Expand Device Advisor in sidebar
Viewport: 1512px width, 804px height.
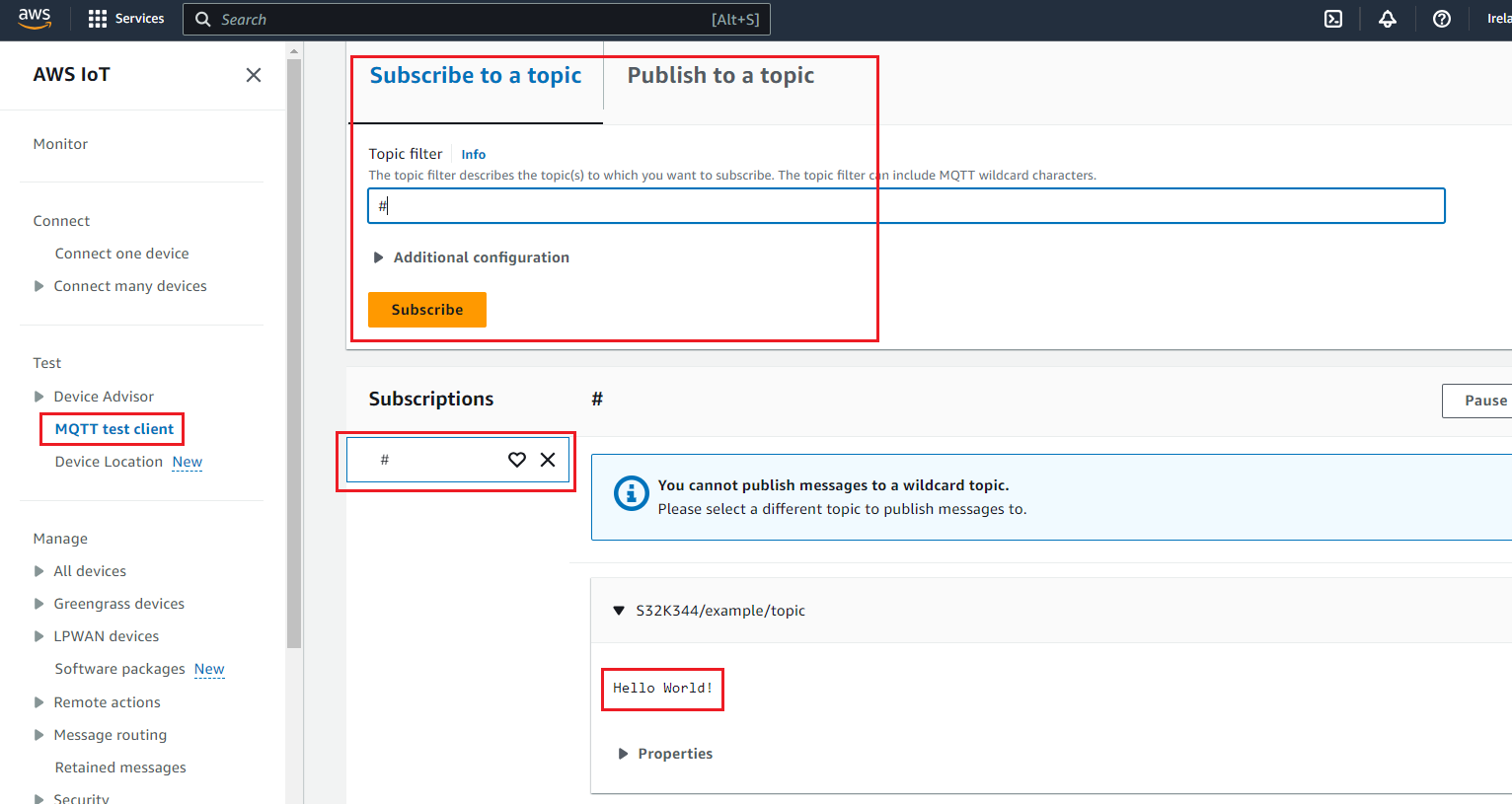(39, 397)
